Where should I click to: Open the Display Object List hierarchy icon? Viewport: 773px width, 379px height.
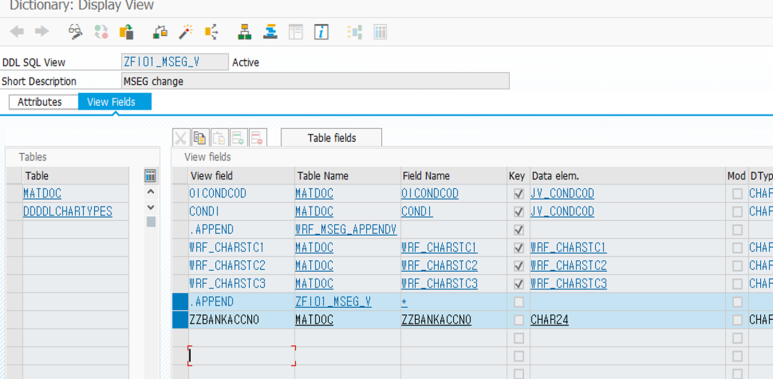(243, 32)
